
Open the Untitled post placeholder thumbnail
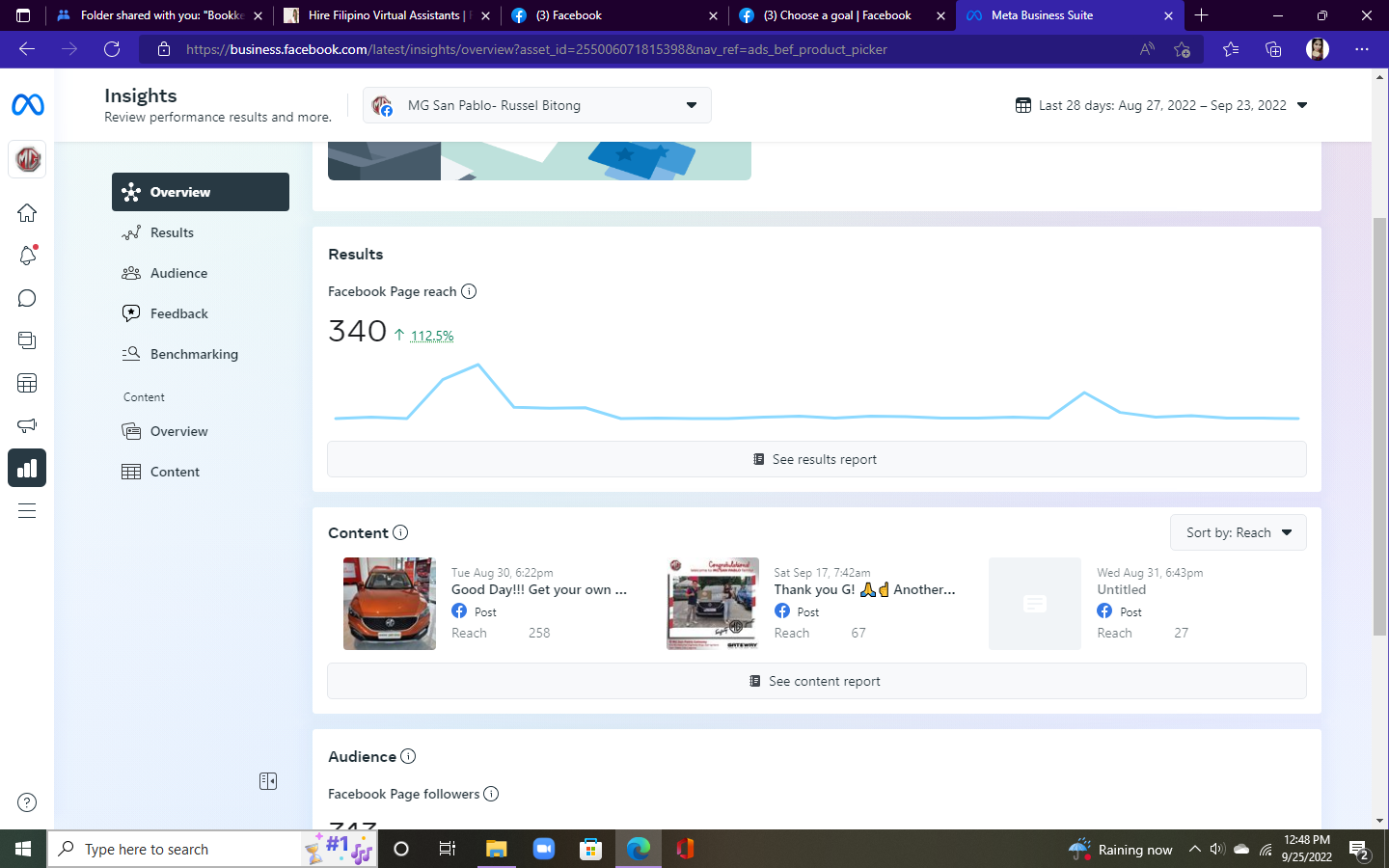tap(1035, 604)
